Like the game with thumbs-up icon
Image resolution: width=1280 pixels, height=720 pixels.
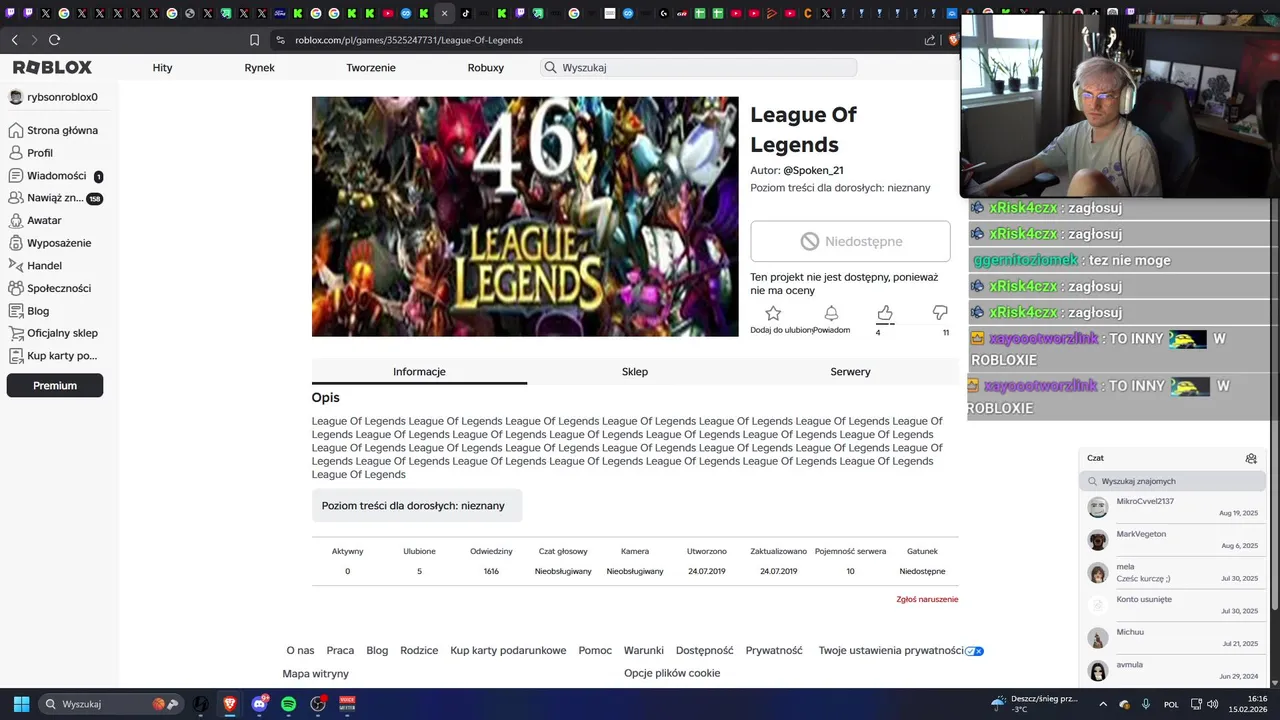click(x=885, y=314)
